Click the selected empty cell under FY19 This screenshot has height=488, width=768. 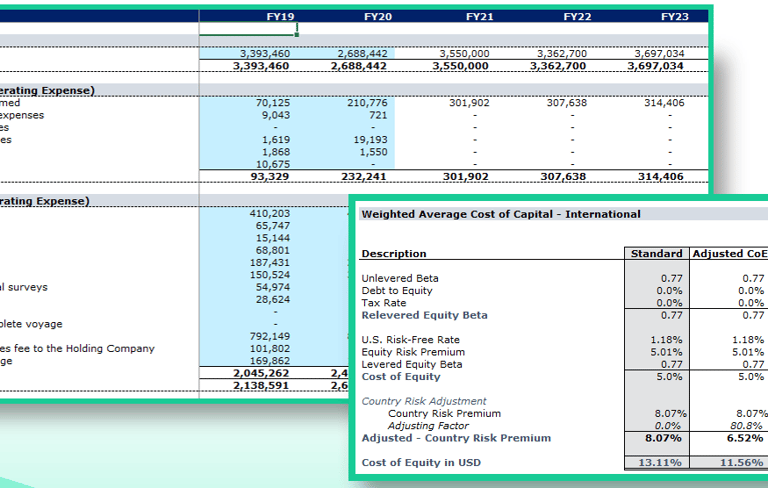coord(248,29)
